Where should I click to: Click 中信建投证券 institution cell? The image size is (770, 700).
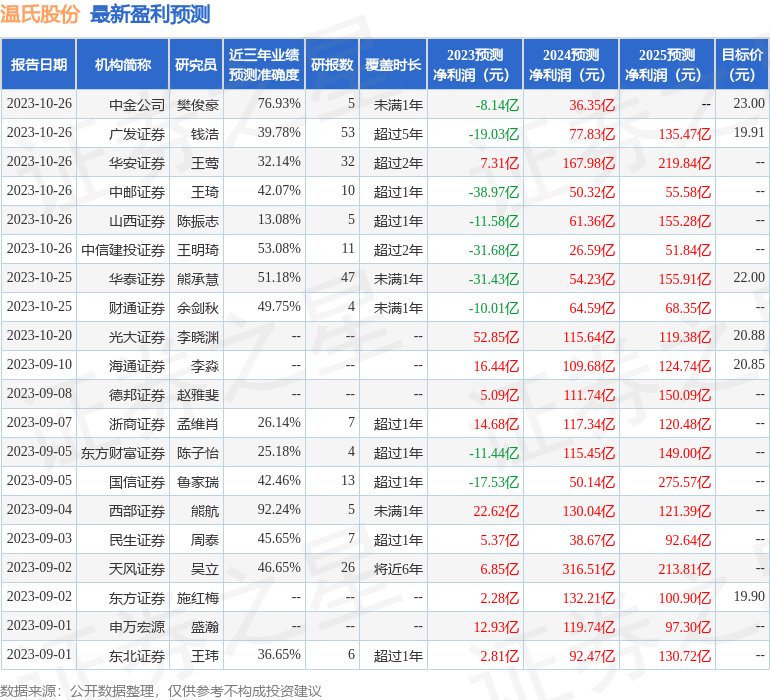point(123,249)
